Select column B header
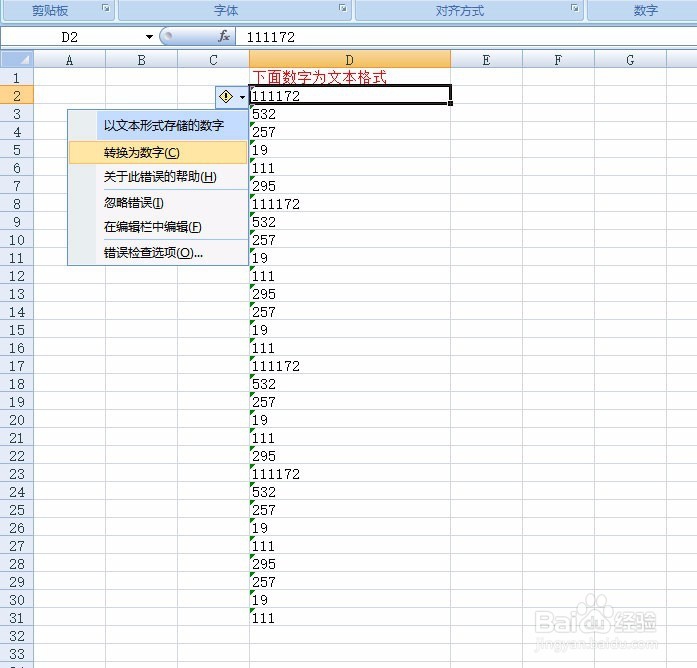 click(141, 60)
